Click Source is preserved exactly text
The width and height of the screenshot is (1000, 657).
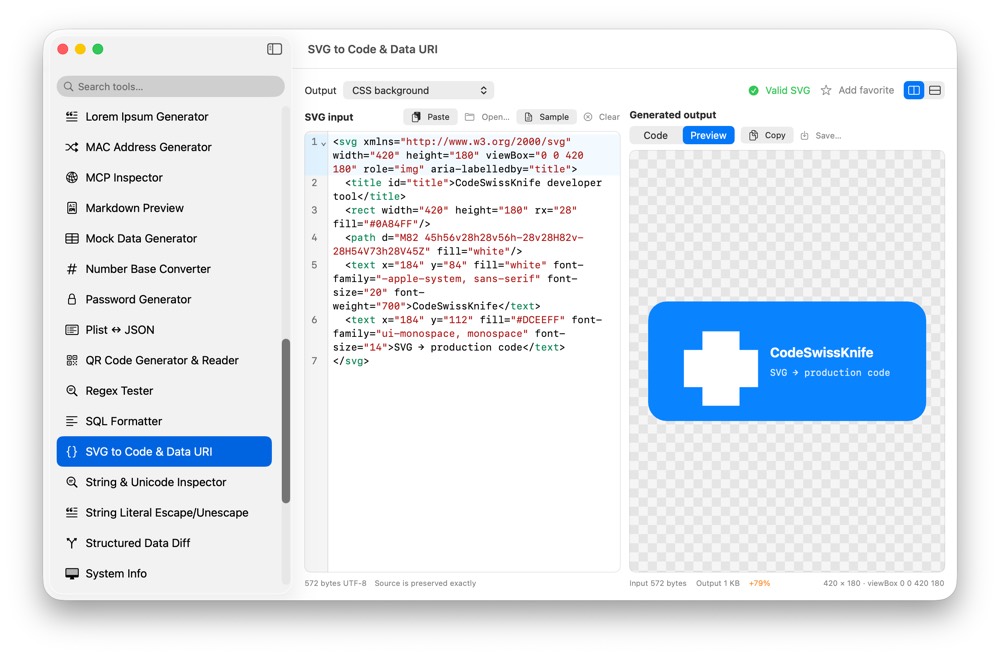coord(425,584)
